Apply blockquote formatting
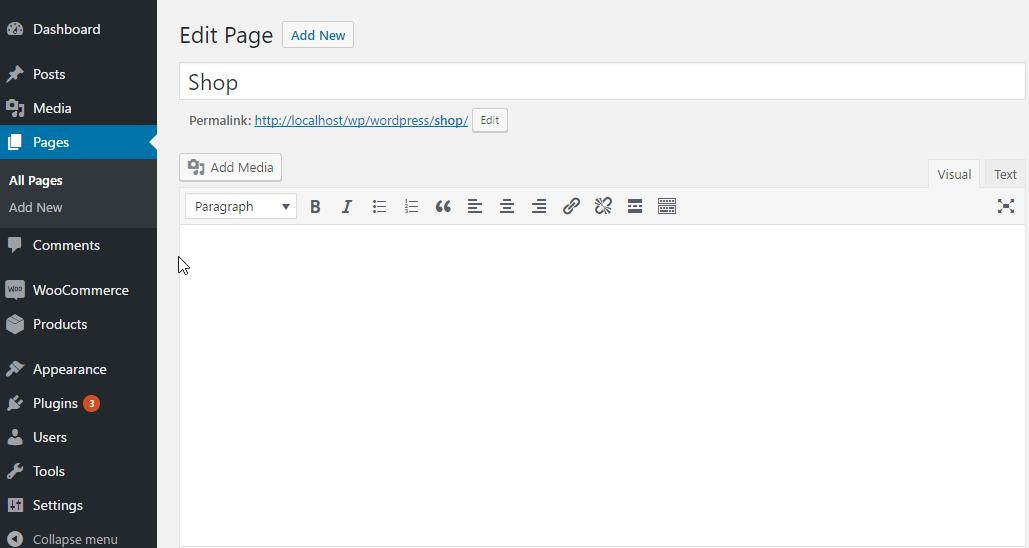1029x548 pixels. click(x=443, y=207)
